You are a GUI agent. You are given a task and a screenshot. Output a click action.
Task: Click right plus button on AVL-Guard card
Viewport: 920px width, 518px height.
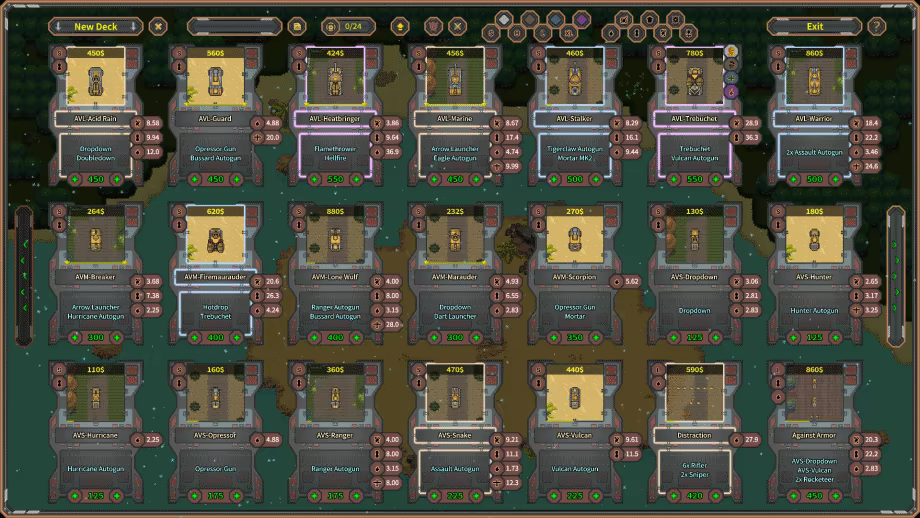(236, 179)
